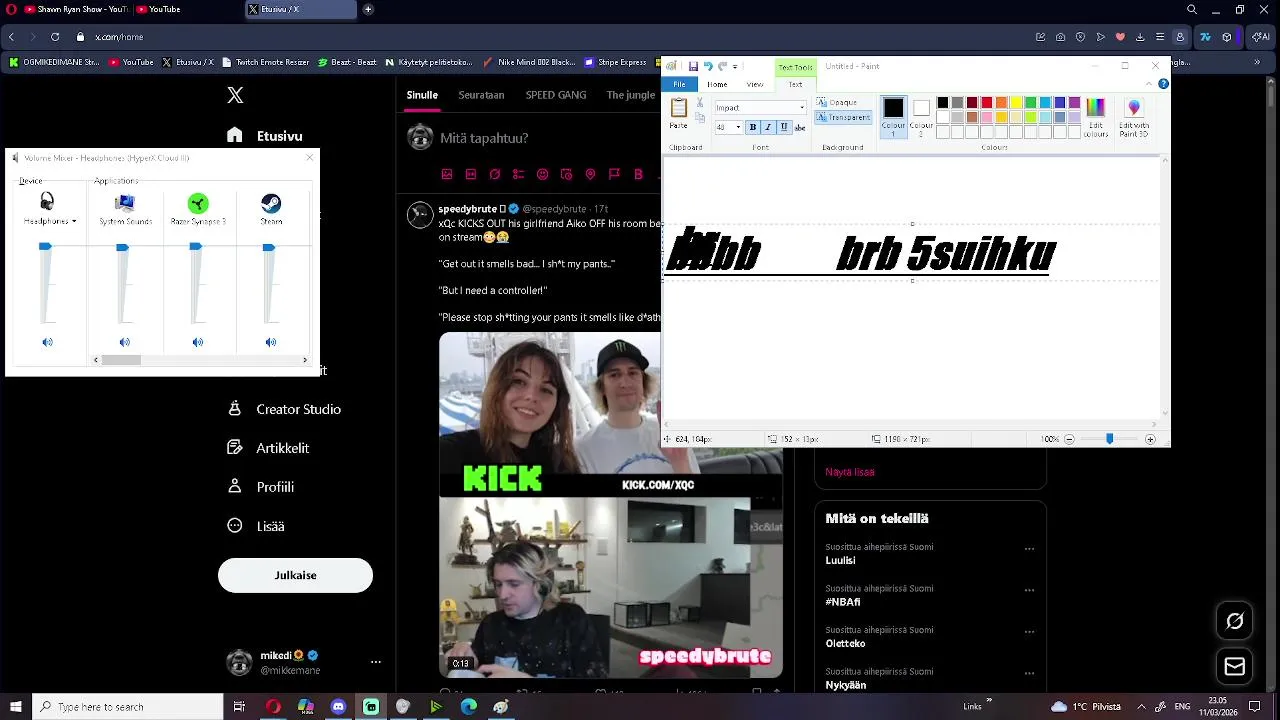Add an image to the new X post

[x=447, y=174]
